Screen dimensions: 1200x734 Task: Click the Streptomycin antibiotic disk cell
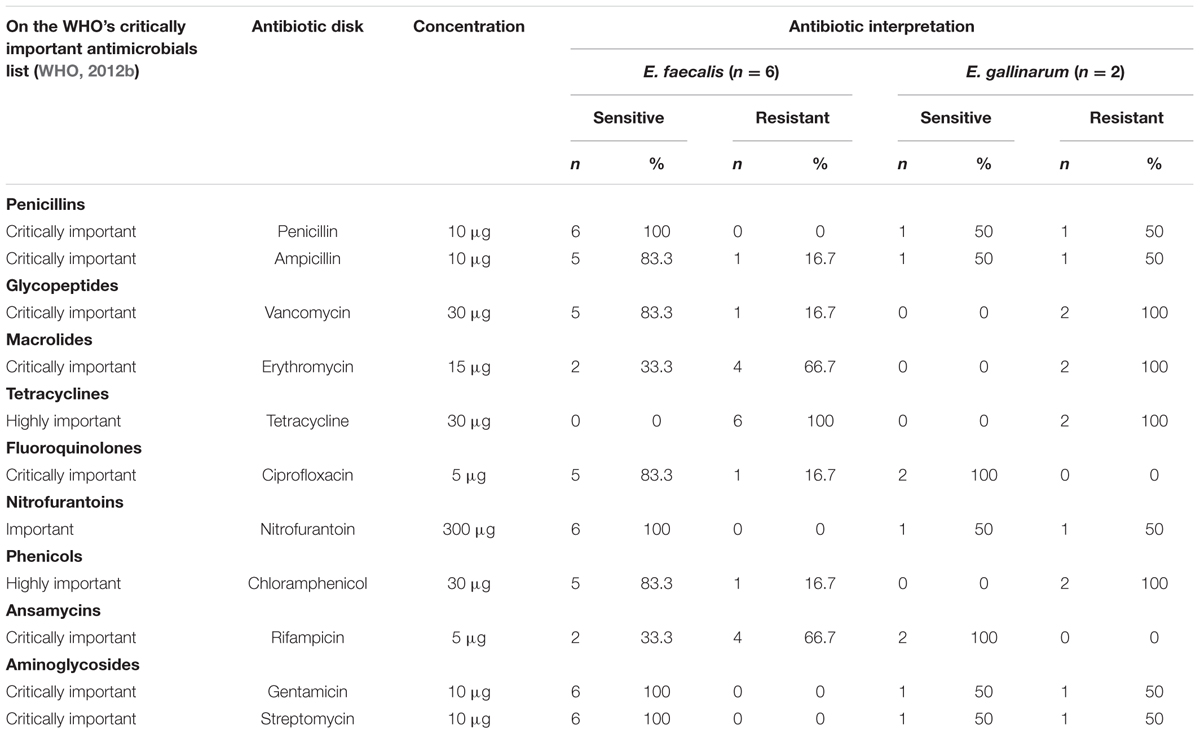(x=308, y=718)
